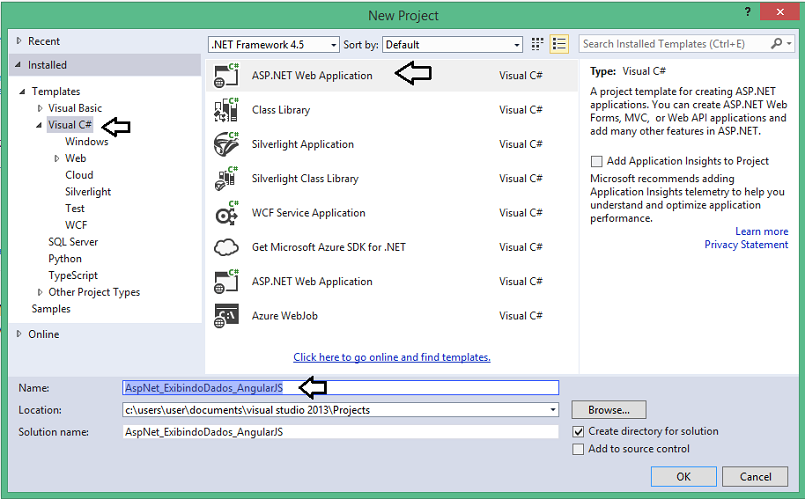Select Silverlight Application template row
This screenshot has width=805, height=499.
[x=392, y=144]
